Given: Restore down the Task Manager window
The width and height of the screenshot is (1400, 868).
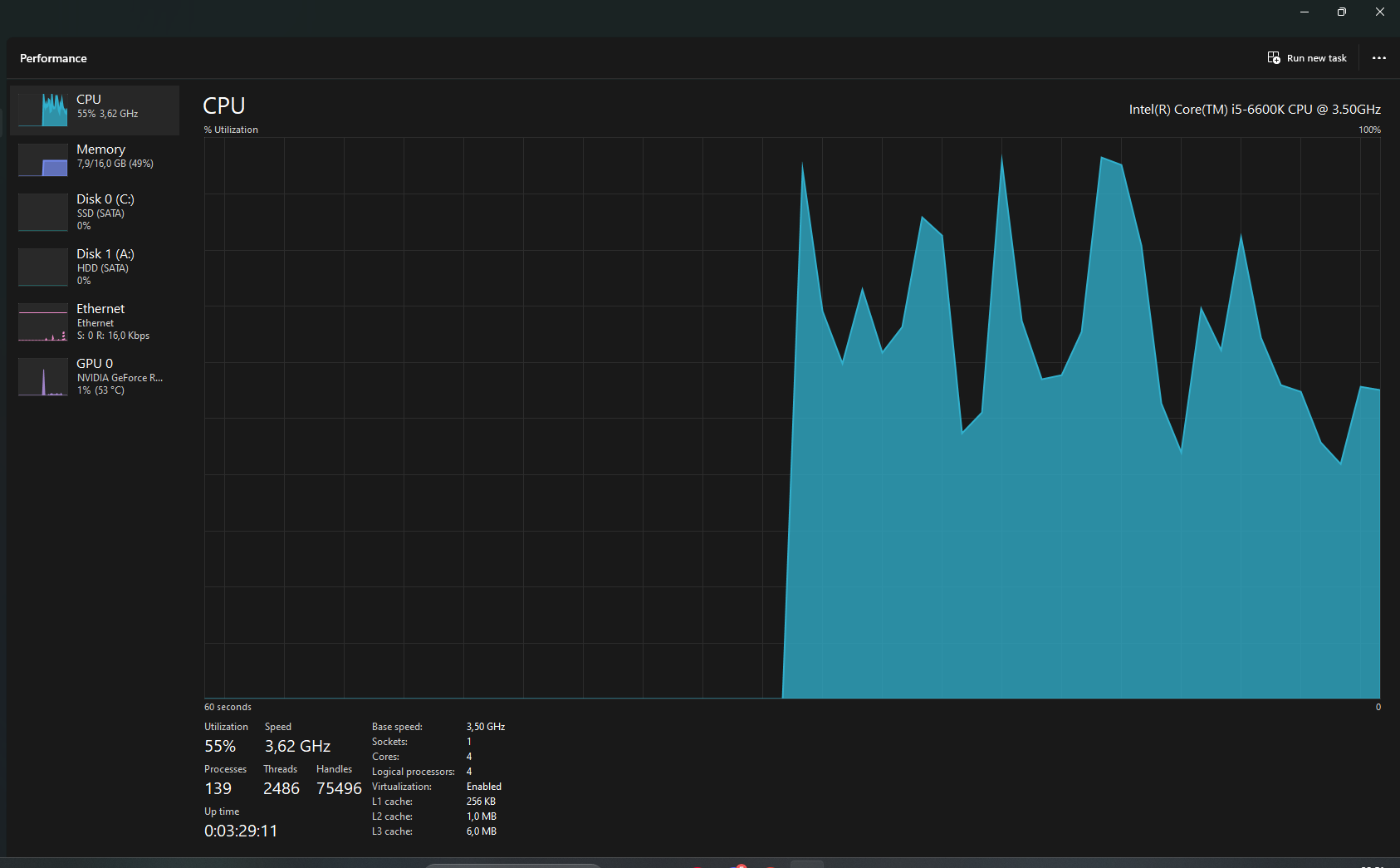Looking at the screenshot, I should coord(1342,12).
